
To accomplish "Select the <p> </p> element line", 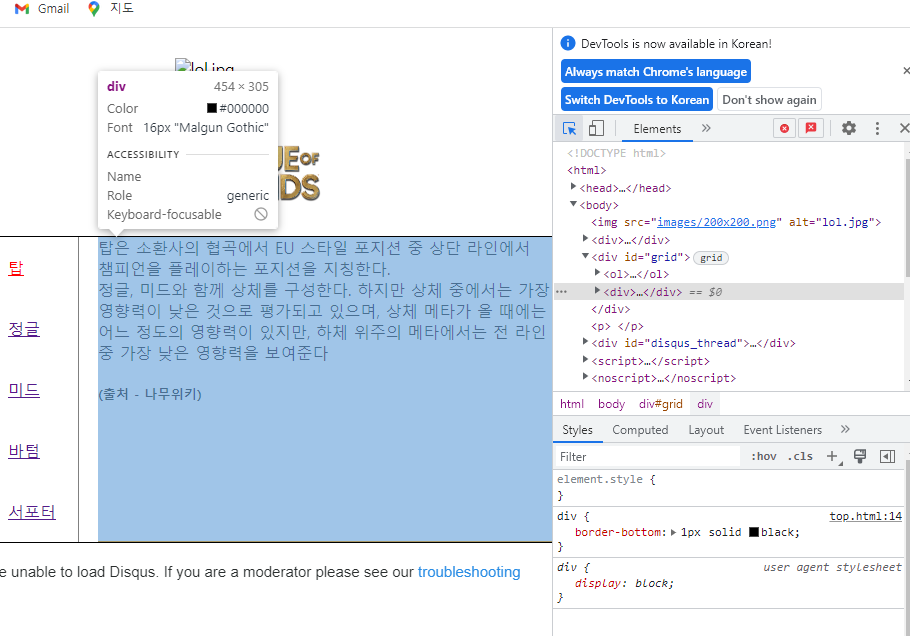I will (617, 326).
